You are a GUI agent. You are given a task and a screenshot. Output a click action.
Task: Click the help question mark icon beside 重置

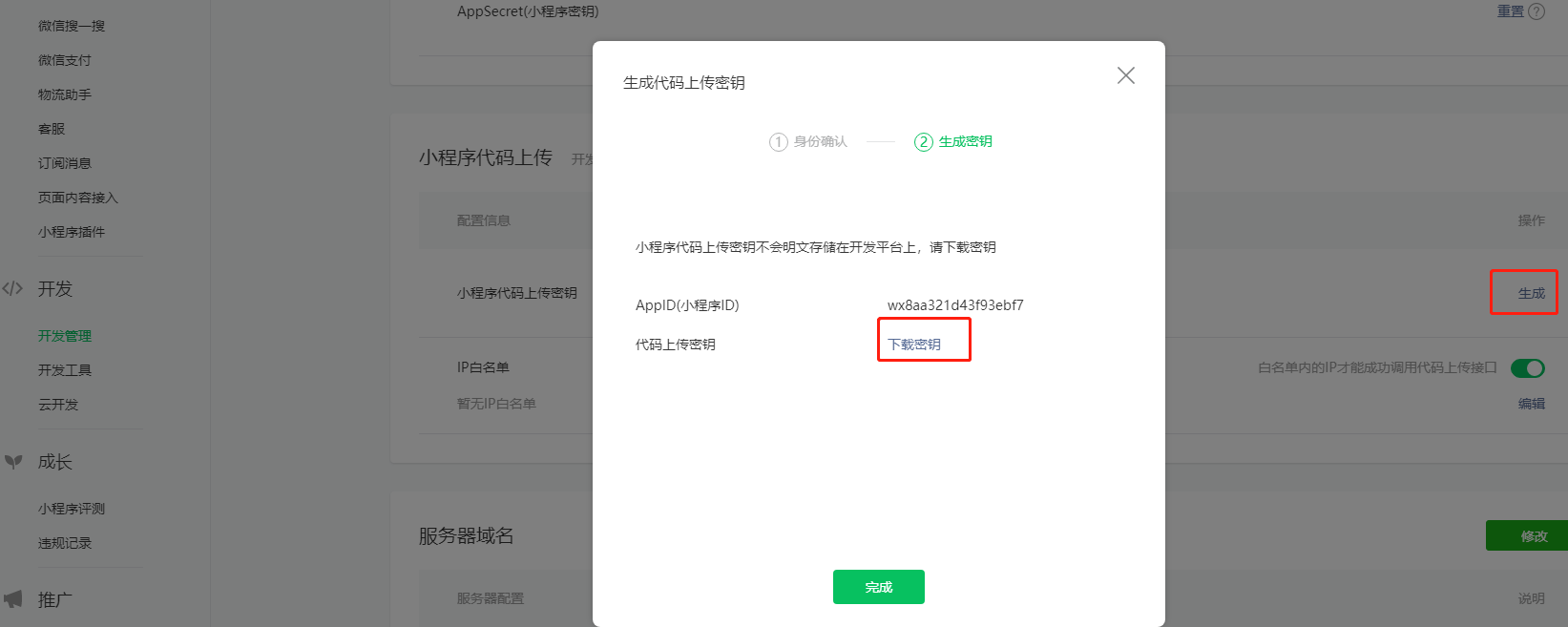click(x=1537, y=11)
